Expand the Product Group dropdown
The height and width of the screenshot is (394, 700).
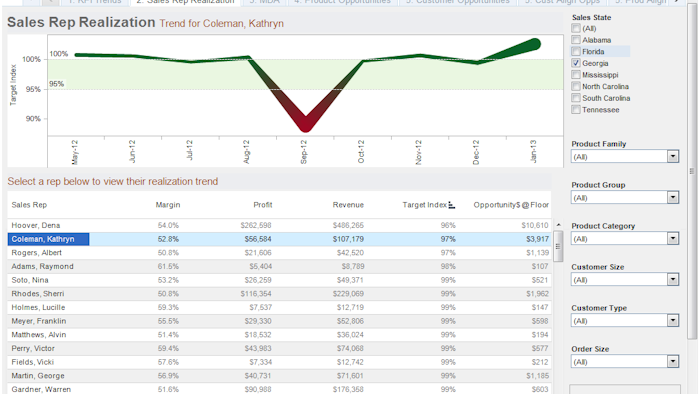(673, 198)
